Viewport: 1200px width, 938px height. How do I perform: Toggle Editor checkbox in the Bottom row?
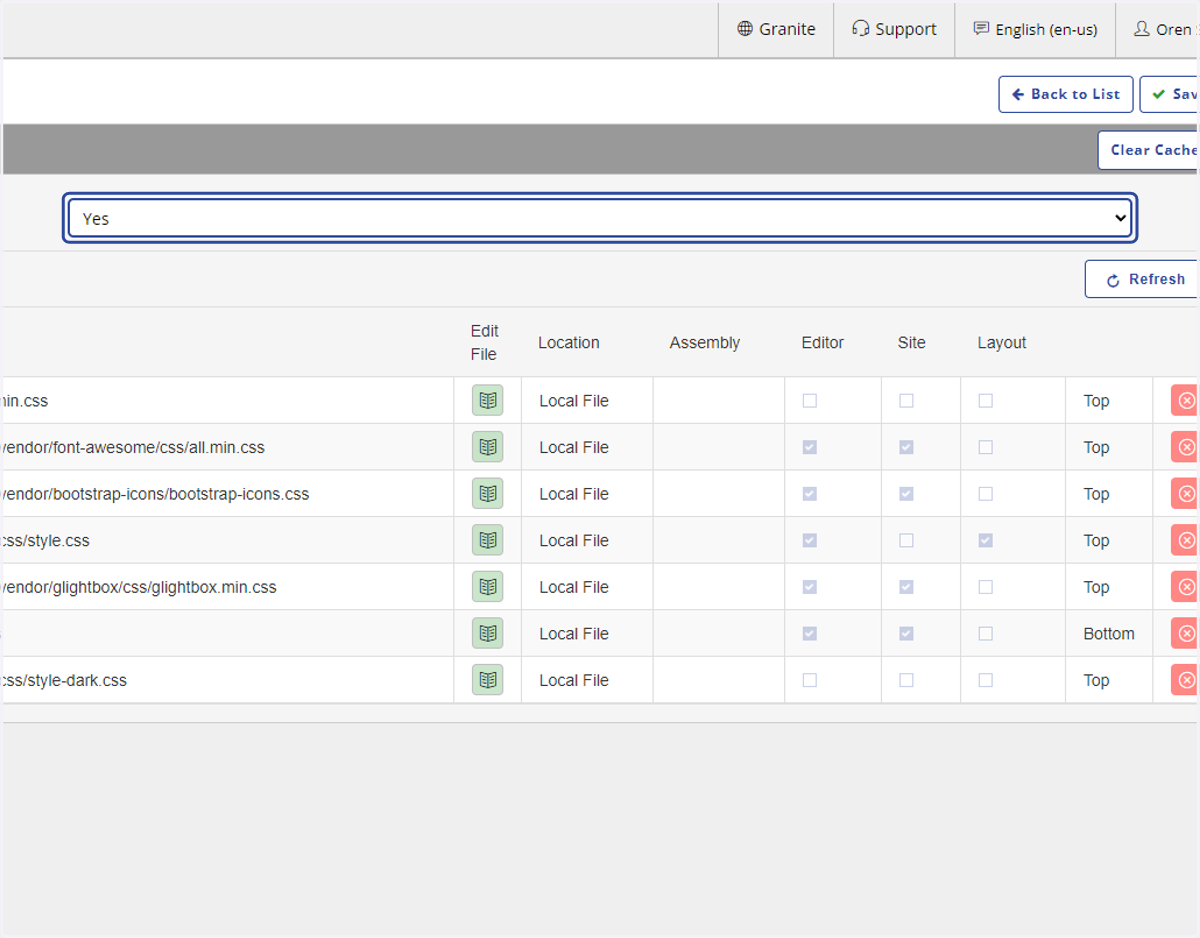(x=810, y=633)
